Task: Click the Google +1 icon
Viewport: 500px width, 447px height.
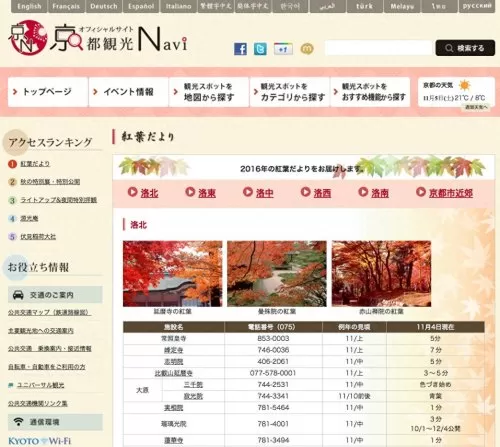Action: 283,49
